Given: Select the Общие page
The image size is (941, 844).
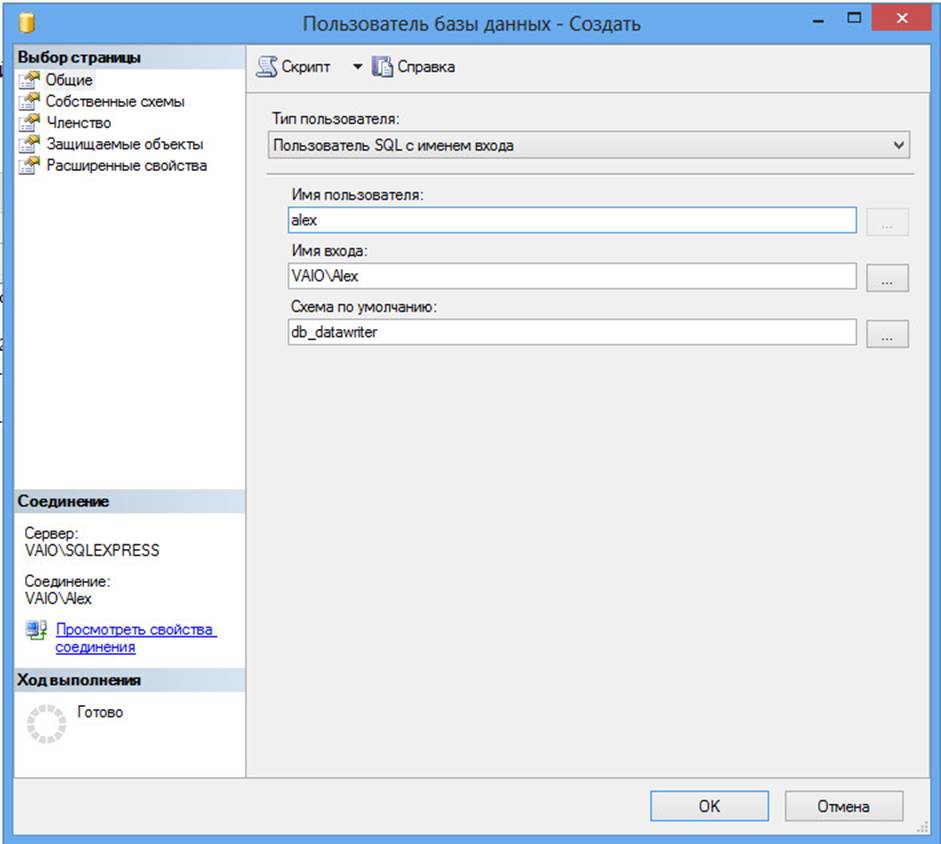Looking at the screenshot, I should click(69, 80).
